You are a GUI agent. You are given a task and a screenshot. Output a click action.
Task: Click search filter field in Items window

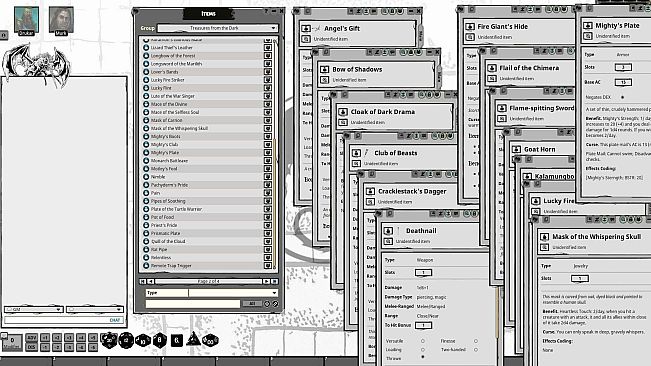point(193,304)
